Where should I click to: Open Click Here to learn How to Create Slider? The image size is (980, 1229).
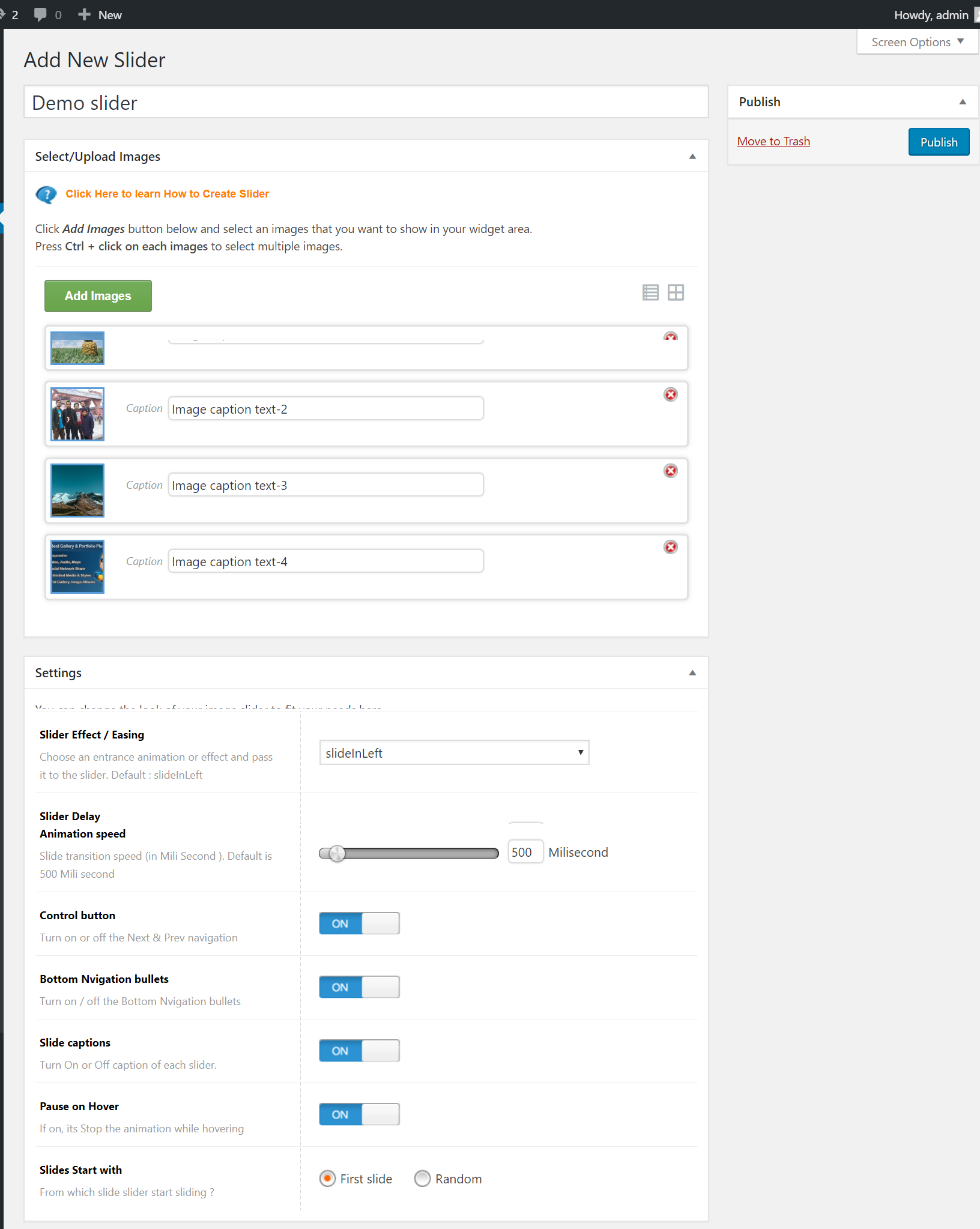pyautogui.click(x=167, y=194)
